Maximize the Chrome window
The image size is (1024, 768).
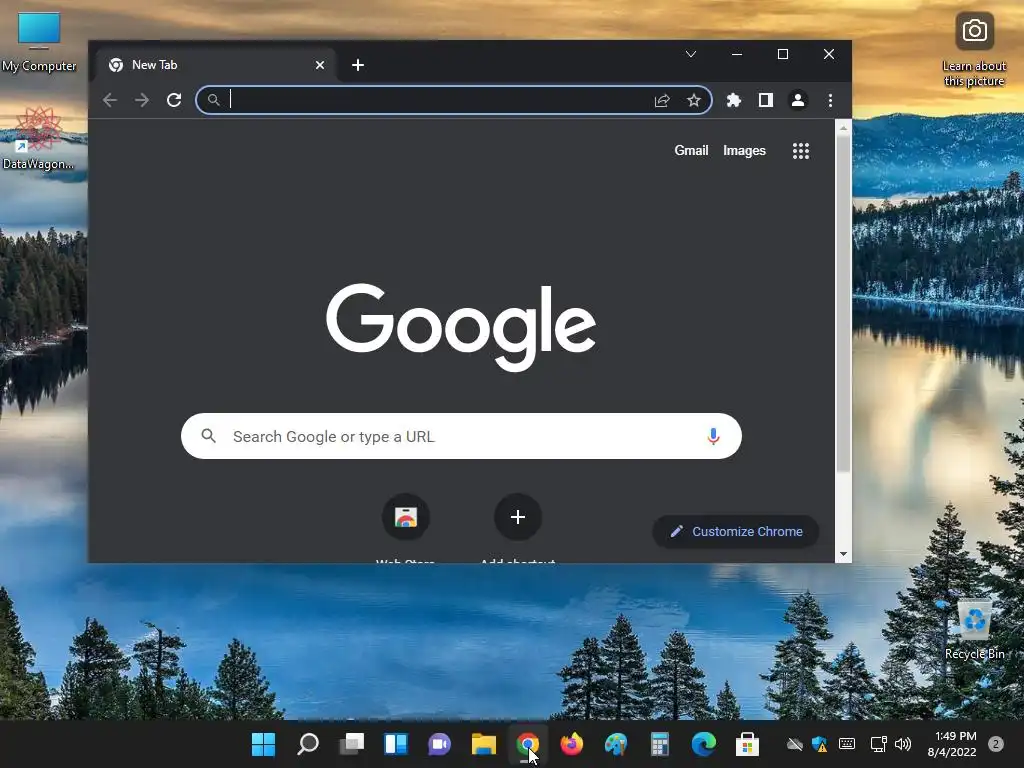(x=783, y=54)
